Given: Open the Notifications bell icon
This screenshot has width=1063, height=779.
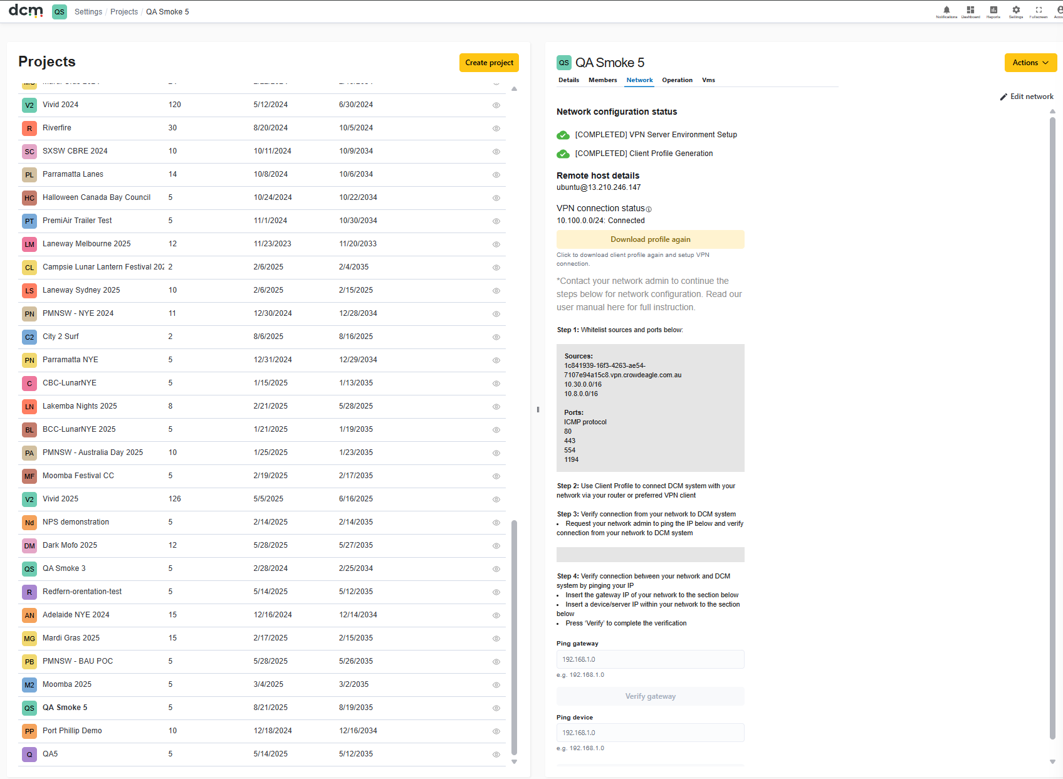Looking at the screenshot, I should click(946, 9).
